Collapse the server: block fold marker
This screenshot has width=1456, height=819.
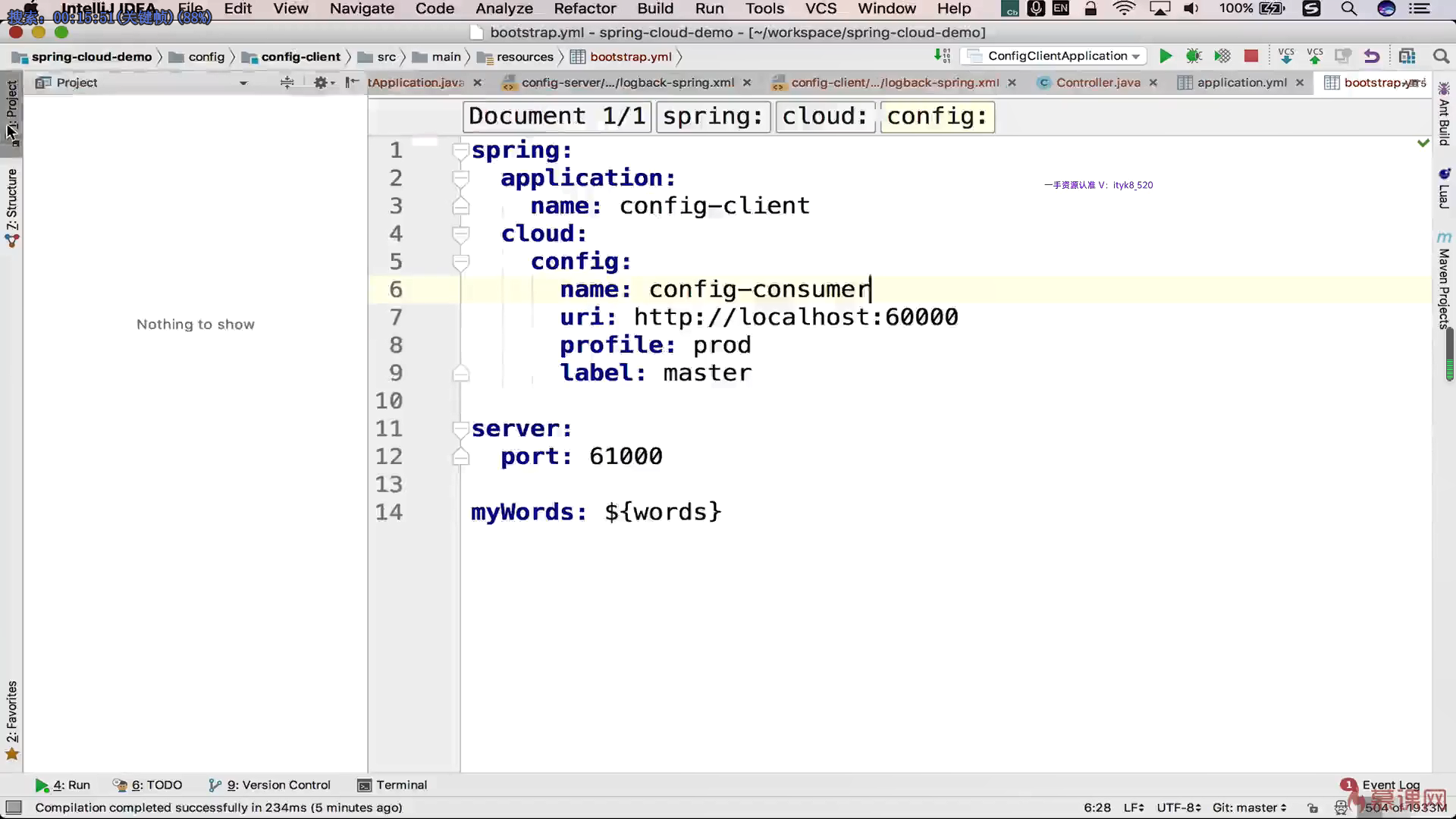coord(460,429)
